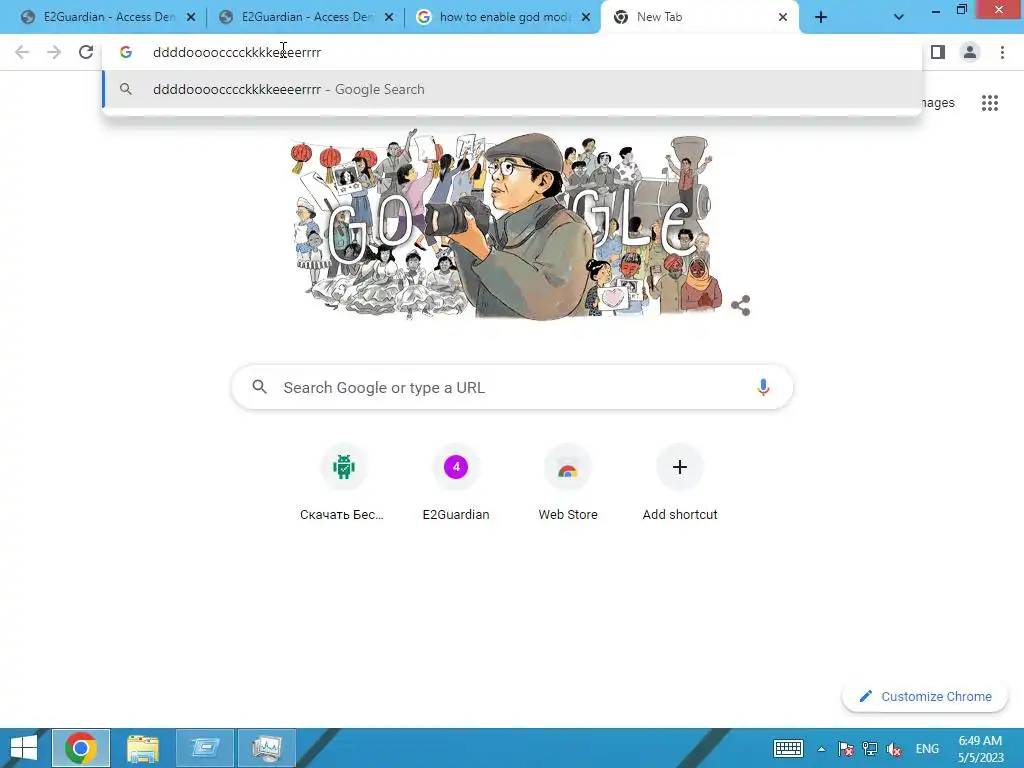Viewport: 1024px width, 768px height.
Task: Click the muted volume tray icon
Action: [x=894, y=749]
